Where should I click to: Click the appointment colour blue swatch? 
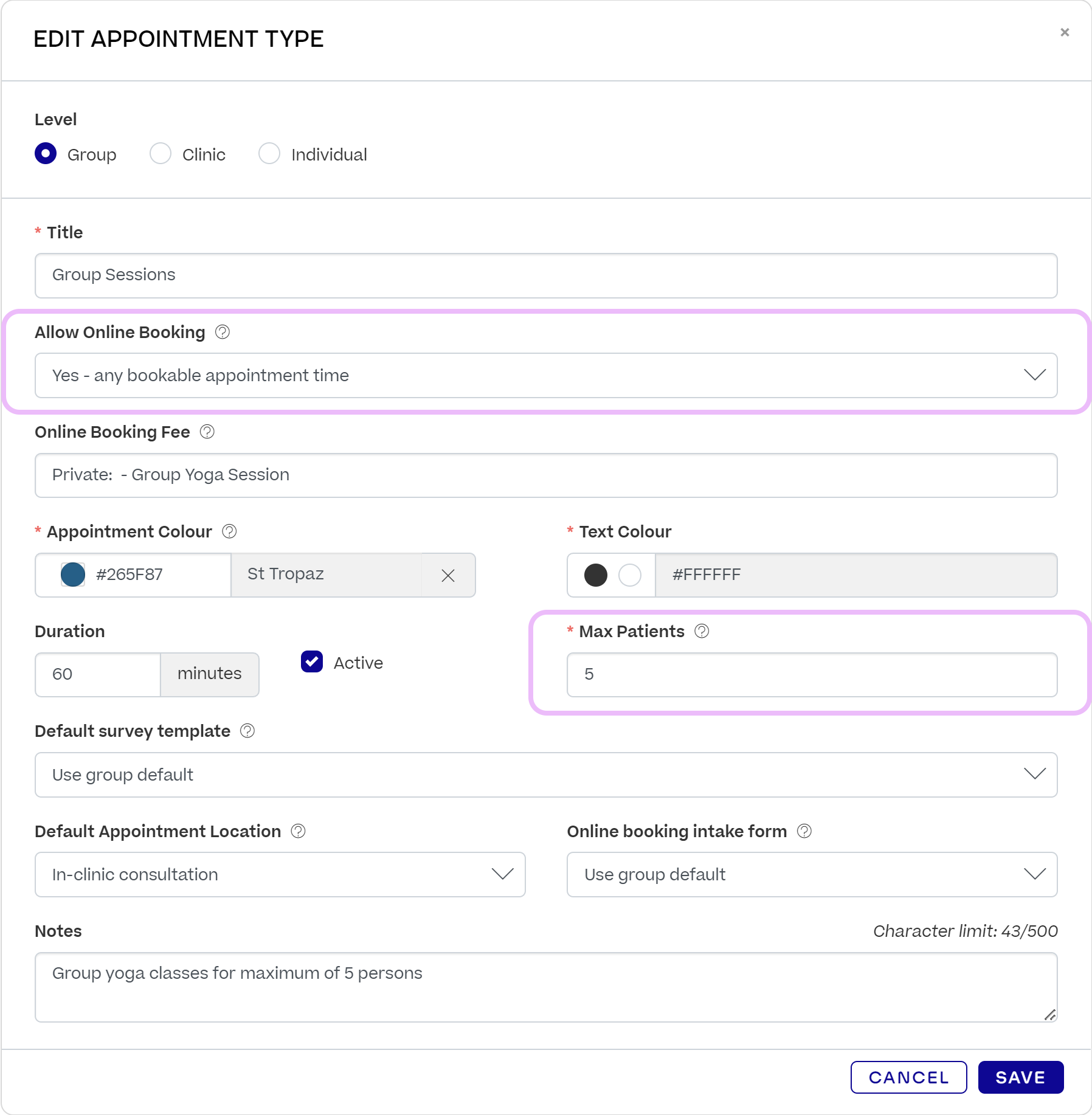click(x=72, y=574)
